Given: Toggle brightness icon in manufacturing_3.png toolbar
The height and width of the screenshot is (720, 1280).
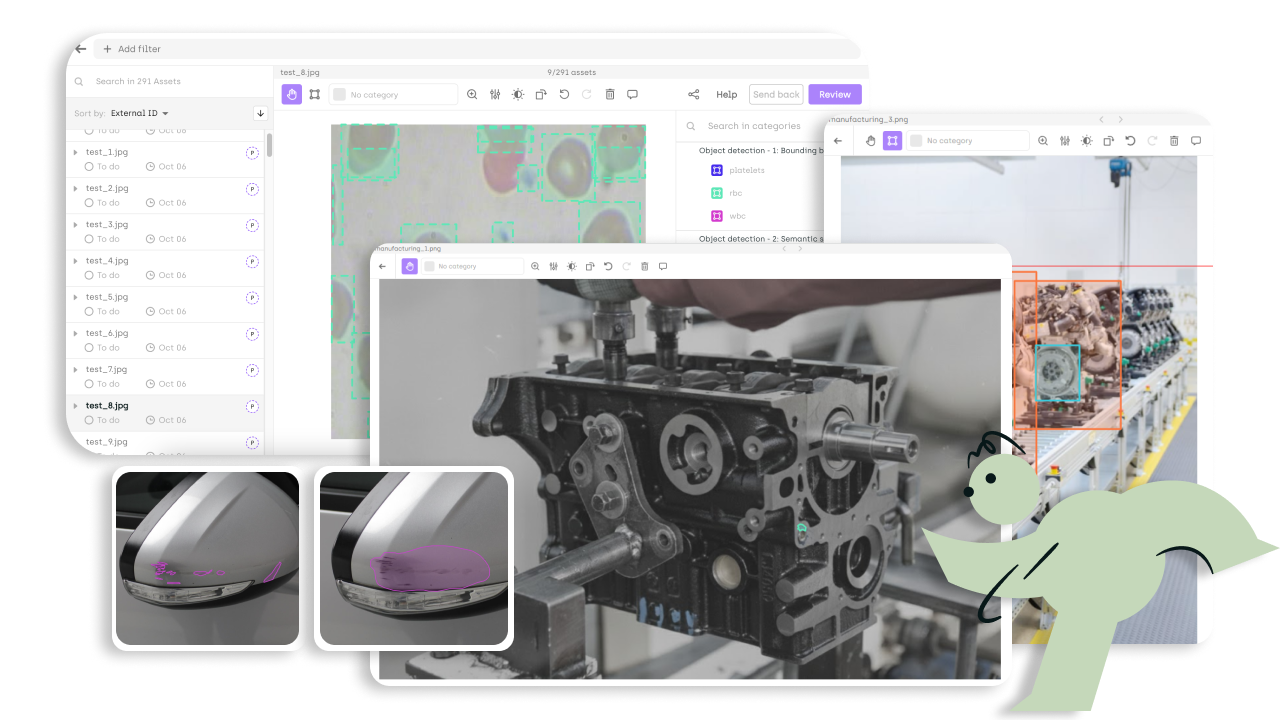Looking at the screenshot, I should coord(1086,141).
